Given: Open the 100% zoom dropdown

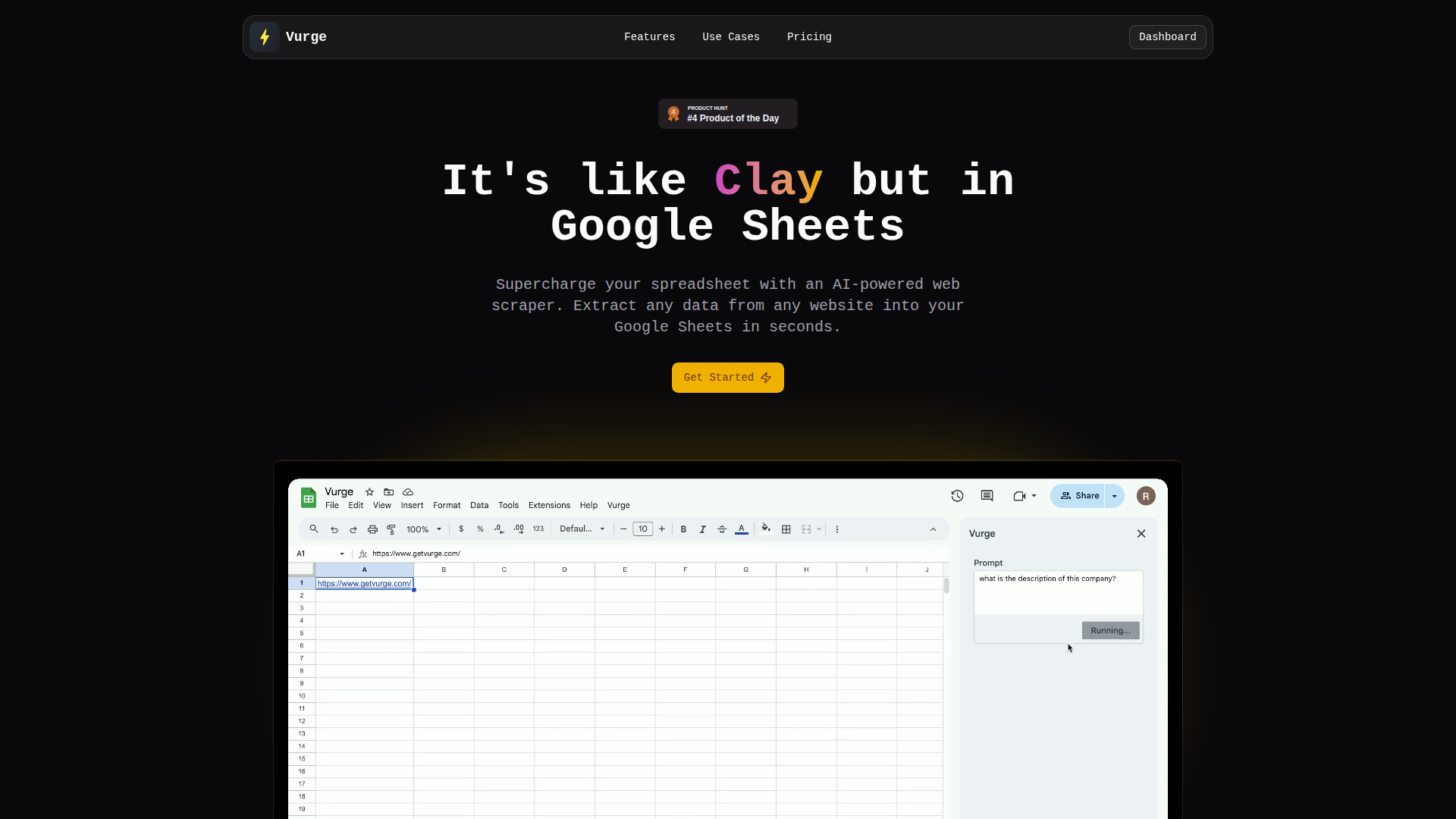Looking at the screenshot, I should click(423, 529).
